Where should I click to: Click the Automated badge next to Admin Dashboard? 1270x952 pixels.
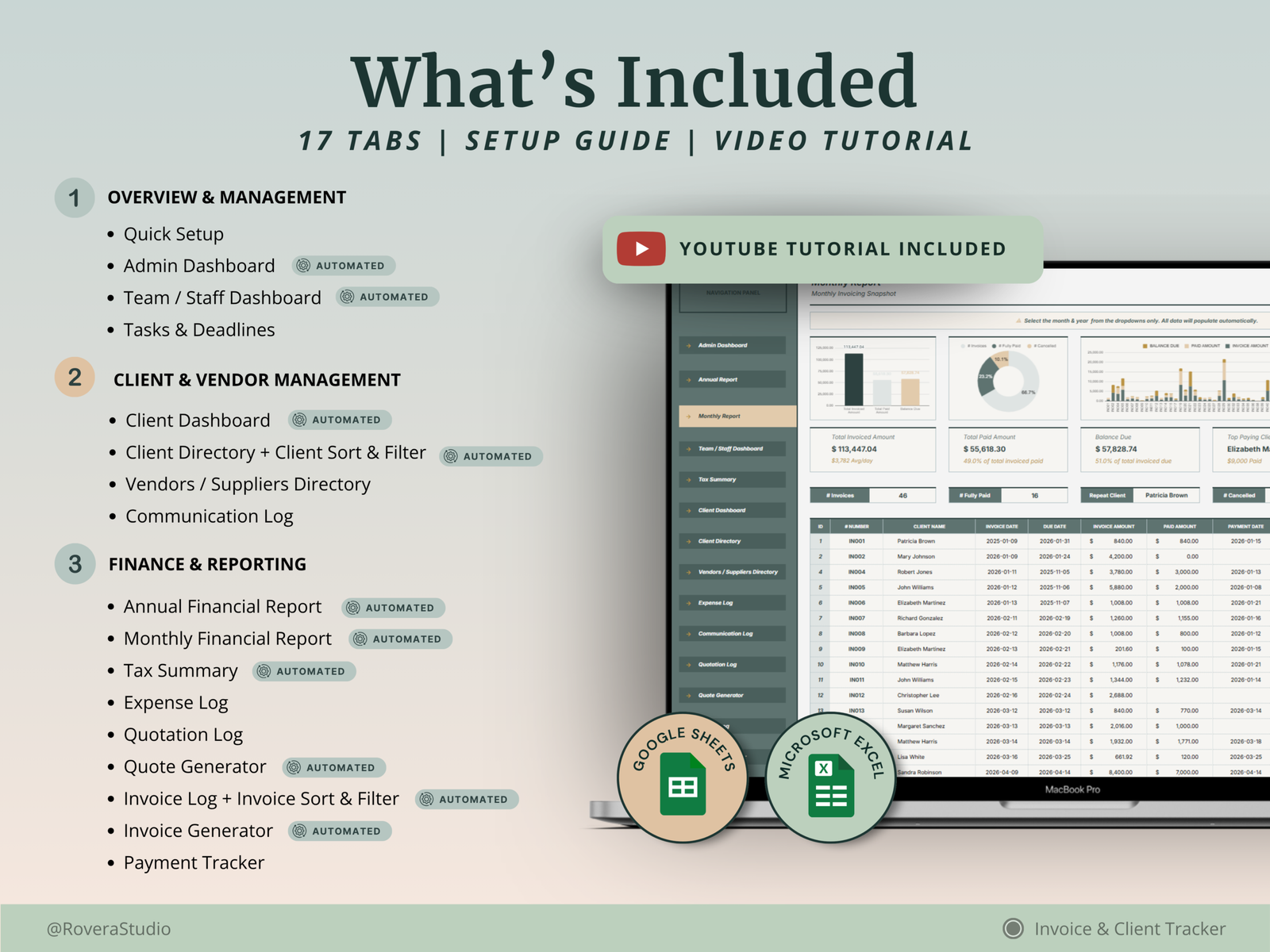pos(343,266)
